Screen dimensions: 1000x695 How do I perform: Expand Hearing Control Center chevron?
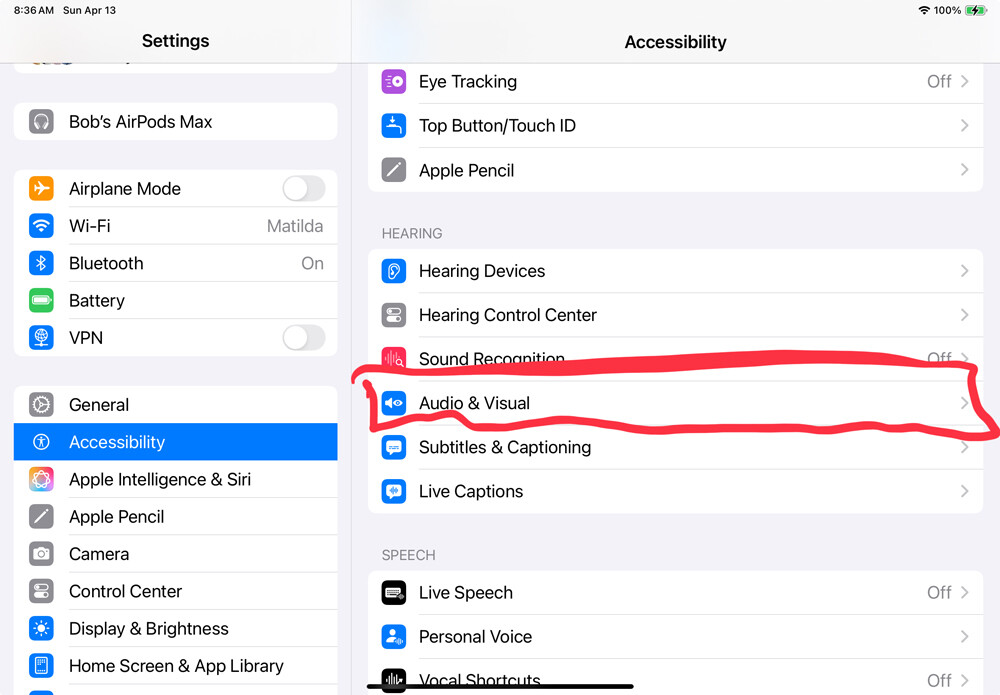964,315
